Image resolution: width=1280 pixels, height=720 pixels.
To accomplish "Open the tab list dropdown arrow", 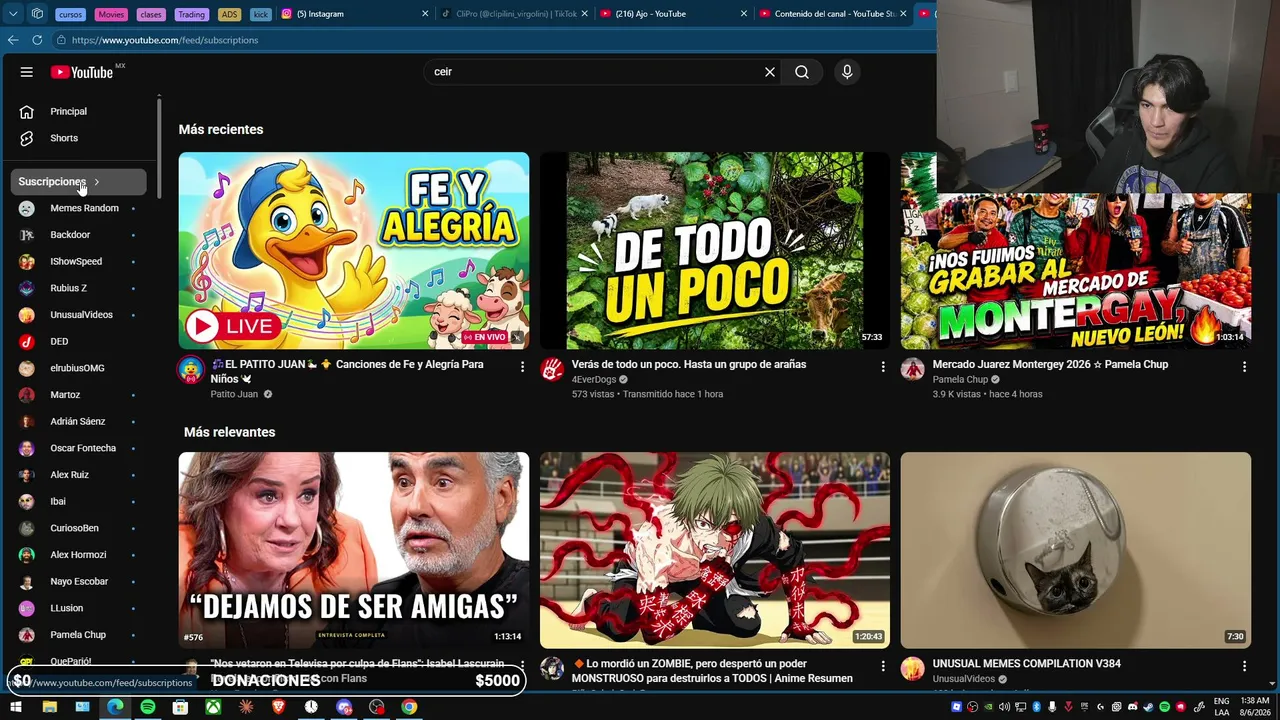I will coord(13,14).
